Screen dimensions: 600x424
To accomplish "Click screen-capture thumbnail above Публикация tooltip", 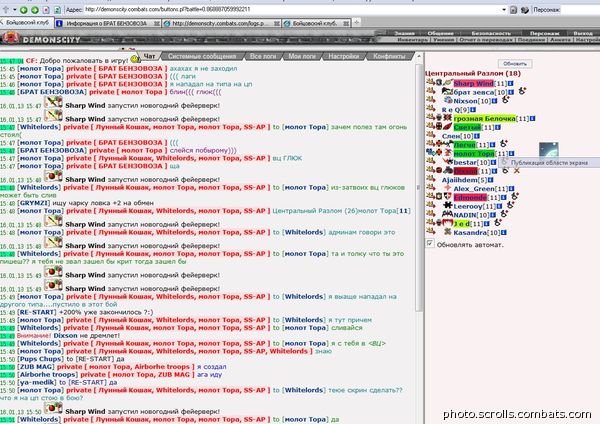I will pos(549,150).
